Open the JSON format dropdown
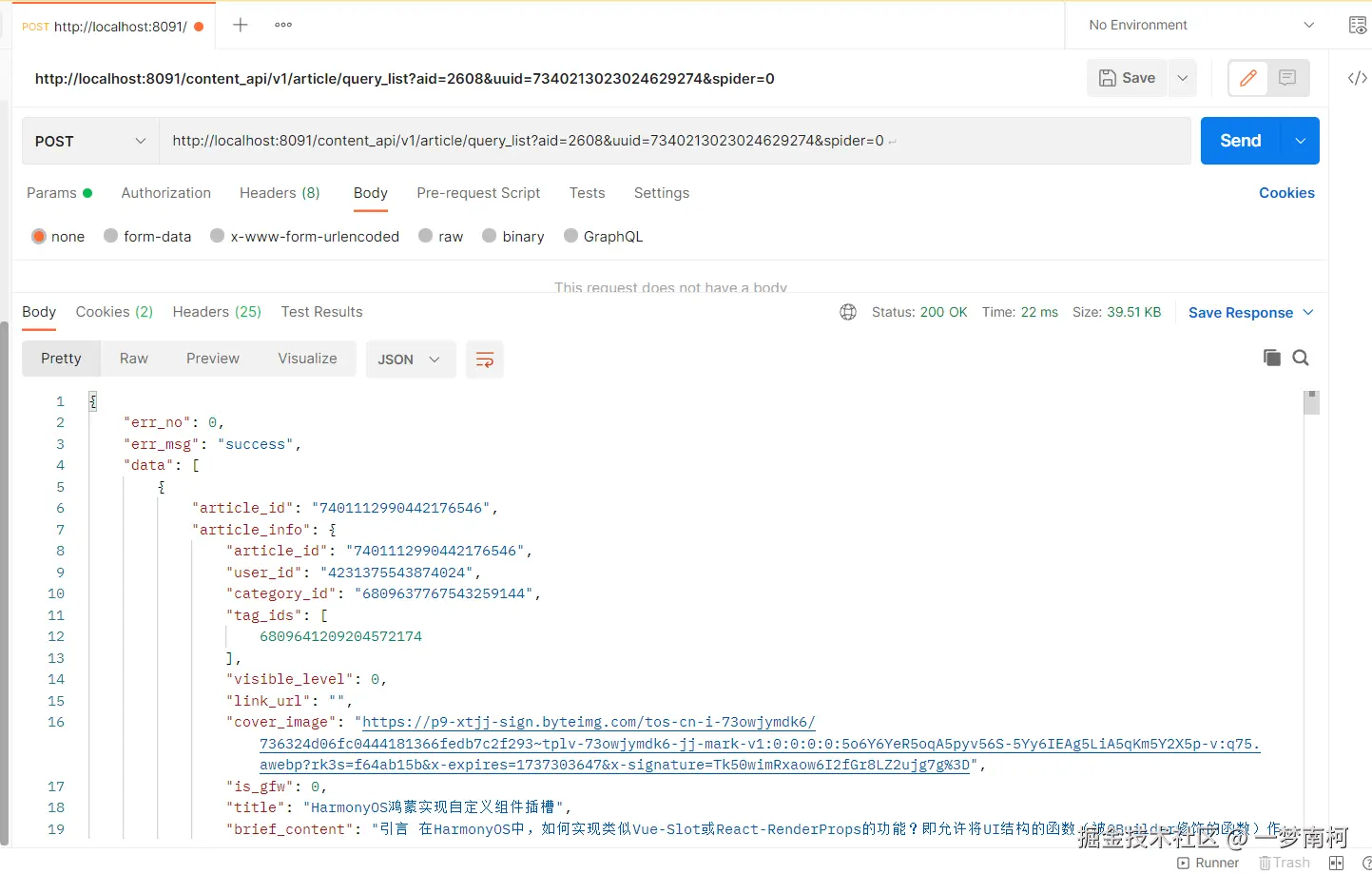The width and height of the screenshot is (1372, 874). click(x=411, y=359)
